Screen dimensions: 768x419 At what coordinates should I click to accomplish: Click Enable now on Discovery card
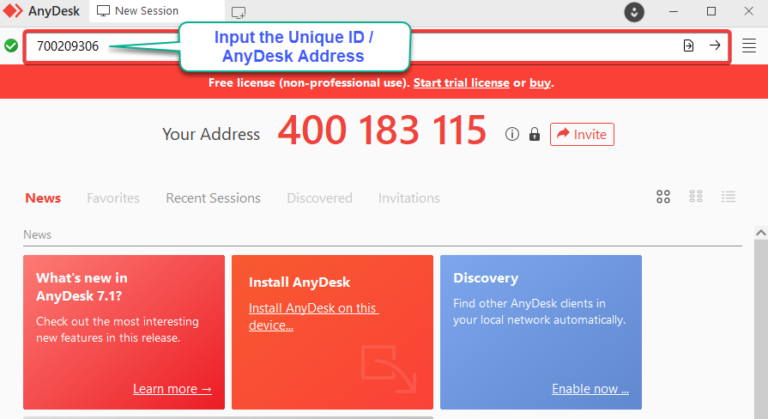coord(590,388)
